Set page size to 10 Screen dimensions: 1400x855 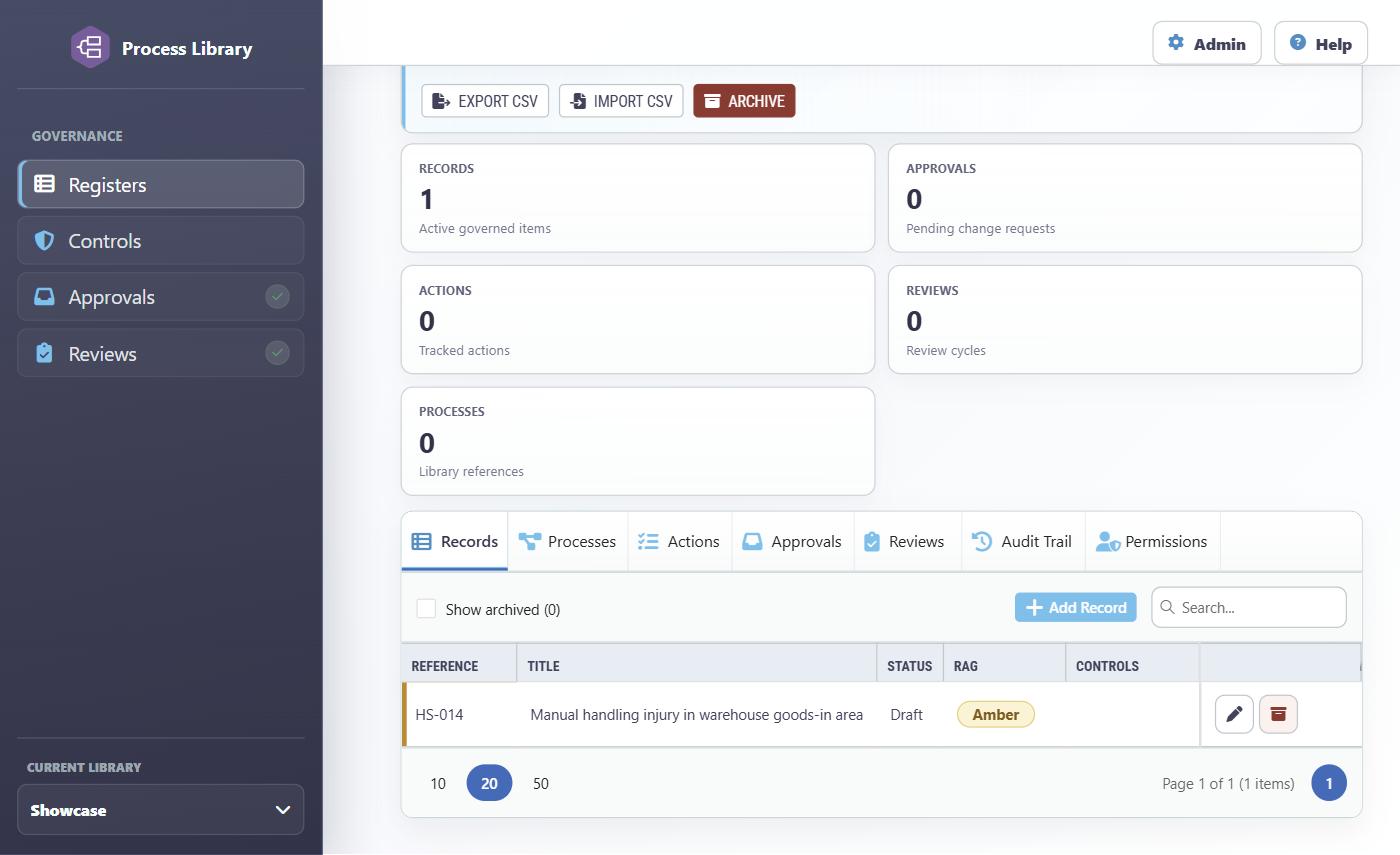tap(438, 783)
